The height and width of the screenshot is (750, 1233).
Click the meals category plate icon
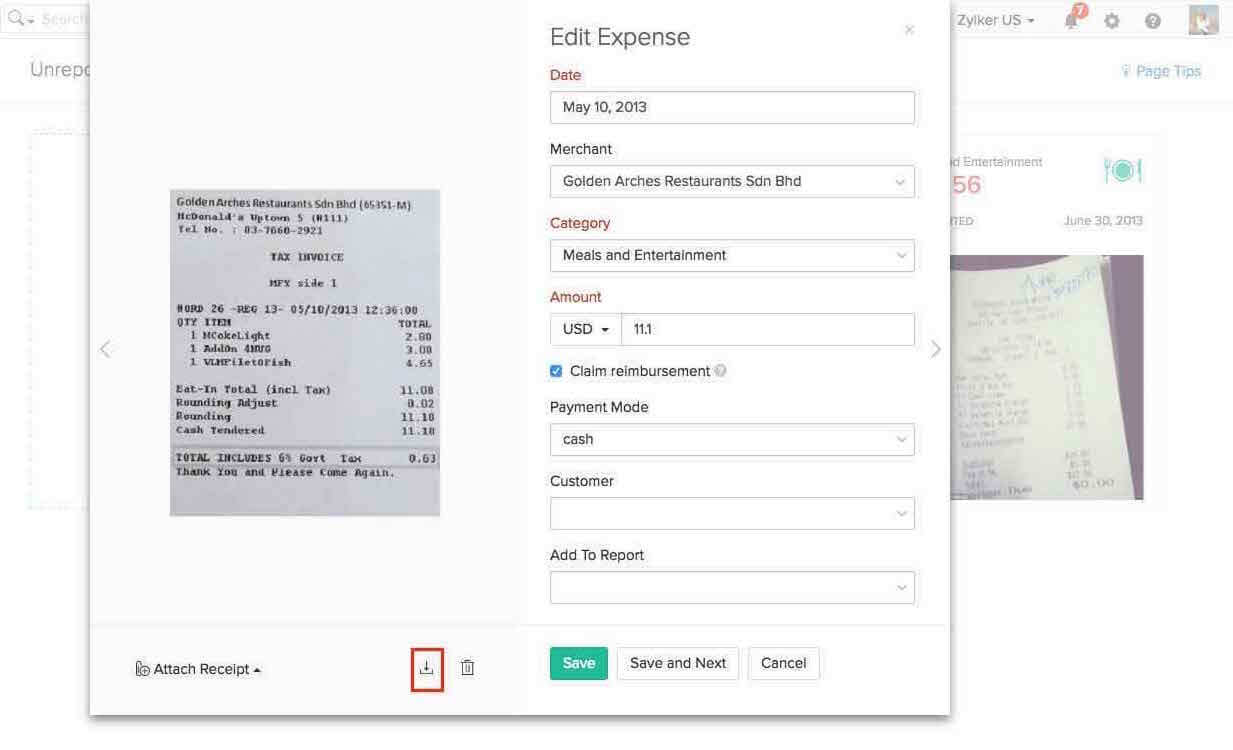pyautogui.click(x=1122, y=171)
